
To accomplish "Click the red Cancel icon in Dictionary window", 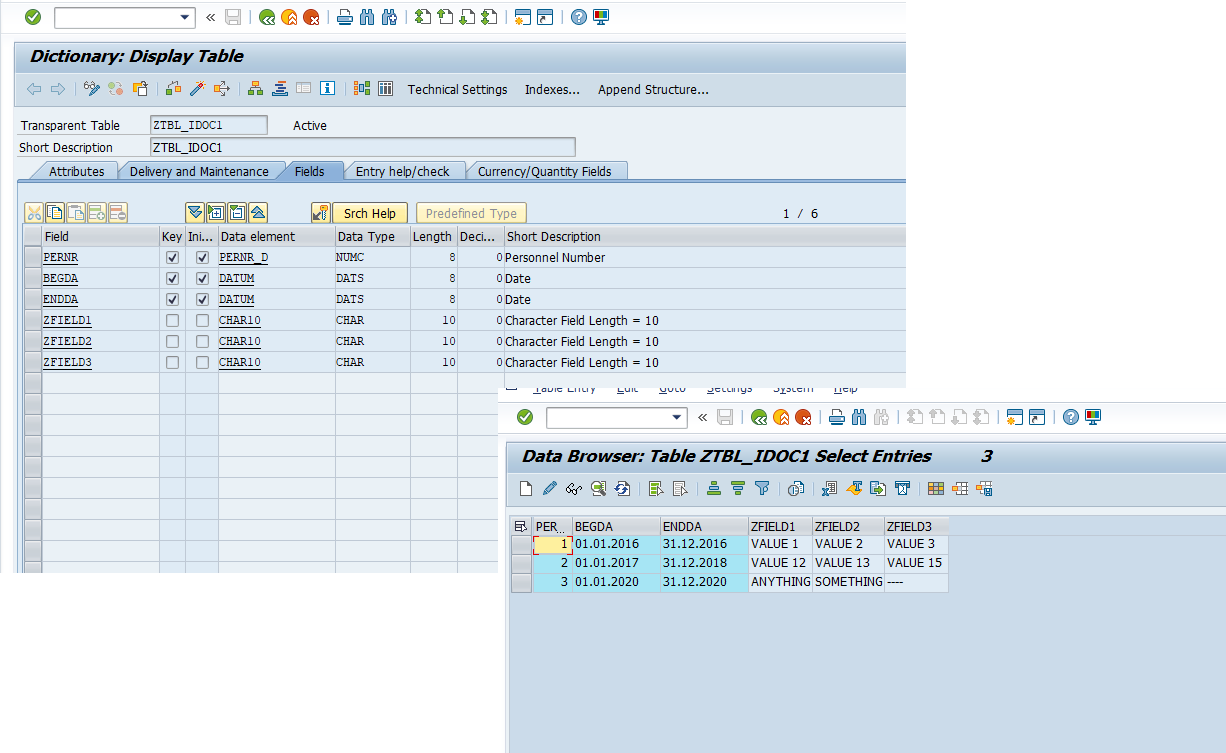I will click(311, 17).
